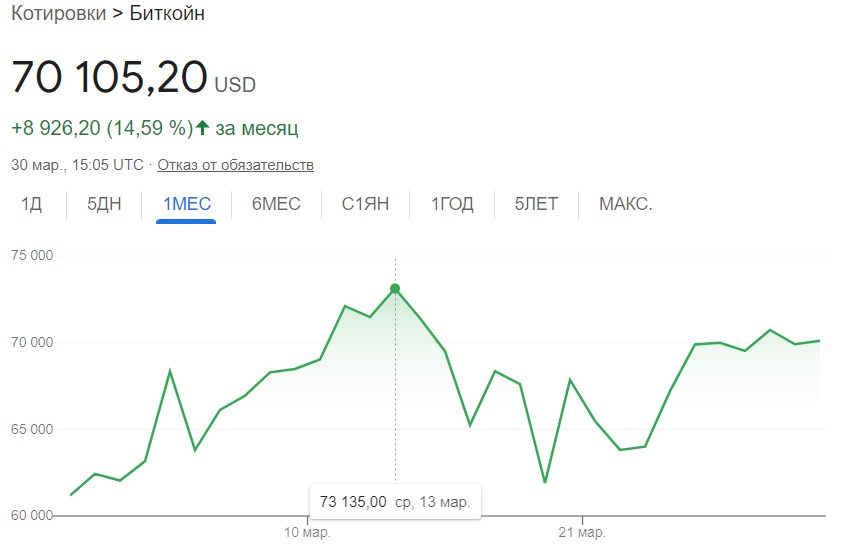This screenshot has width=844, height=548.
Task: Click the 73 135,00 tooltip value
Action: tap(353, 502)
